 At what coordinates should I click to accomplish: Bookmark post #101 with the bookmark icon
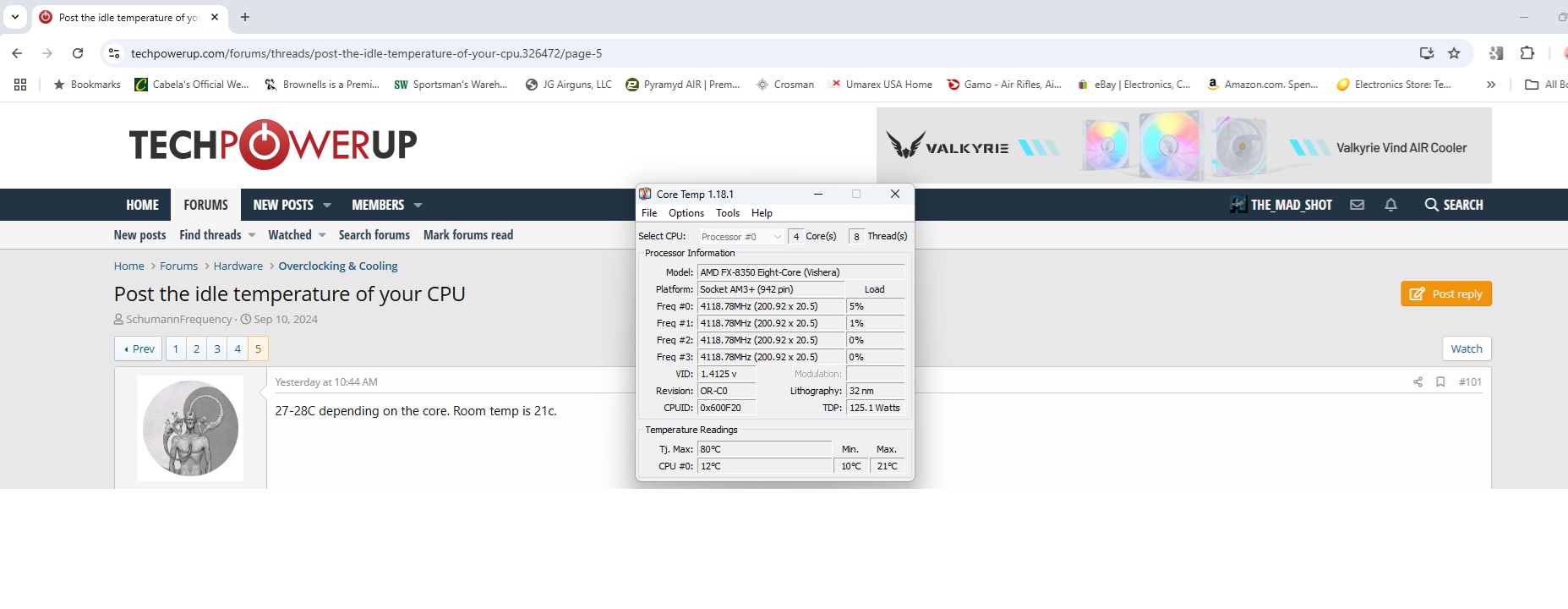coord(1440,382)
